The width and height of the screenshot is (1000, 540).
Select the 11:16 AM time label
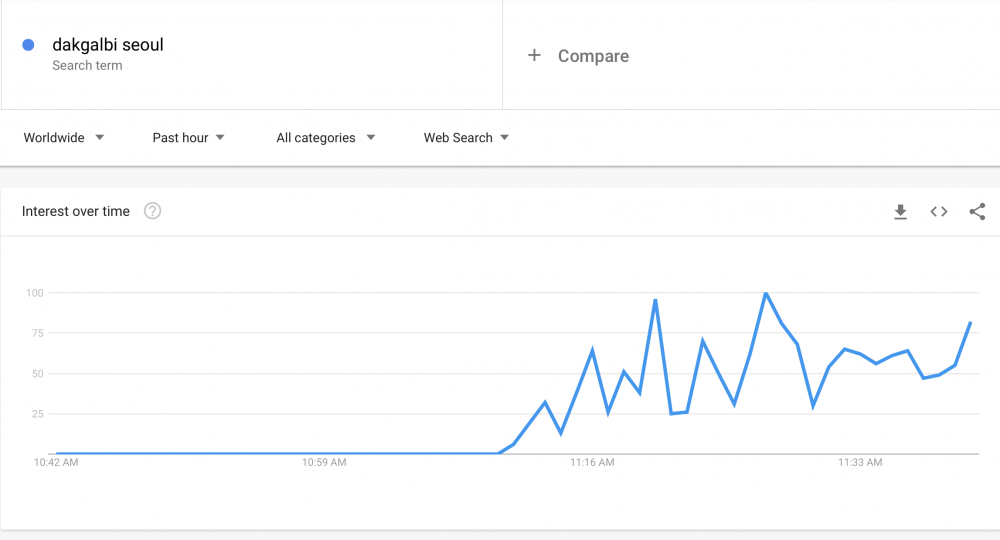592,462
